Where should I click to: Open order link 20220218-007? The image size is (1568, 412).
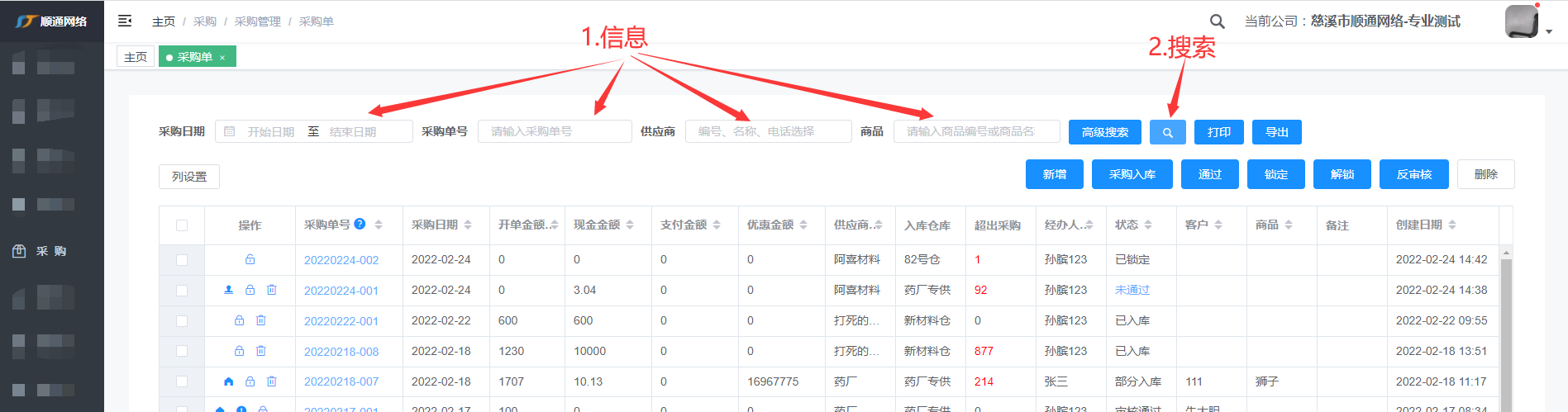coord(341,381)
